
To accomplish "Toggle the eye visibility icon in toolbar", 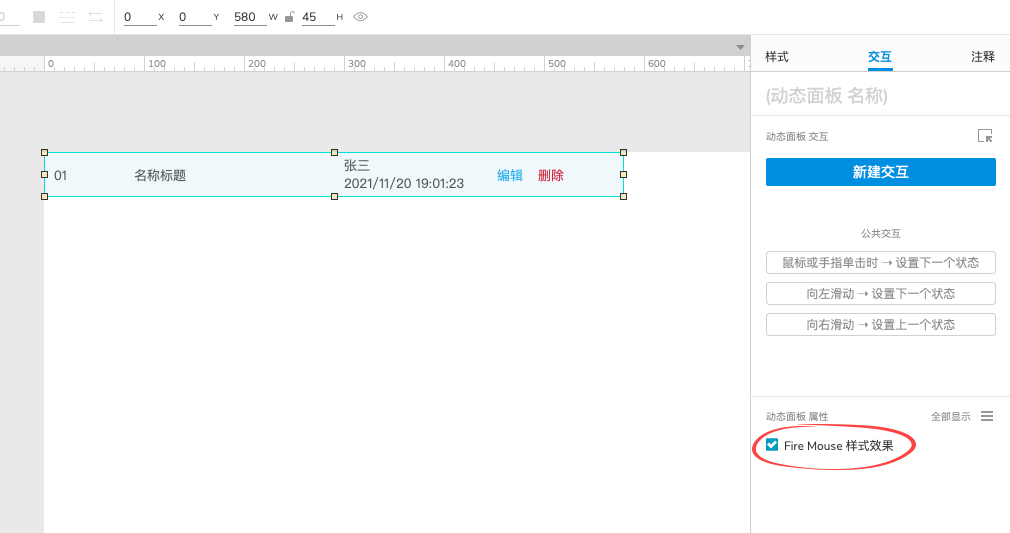I will [x=360, y=17].
